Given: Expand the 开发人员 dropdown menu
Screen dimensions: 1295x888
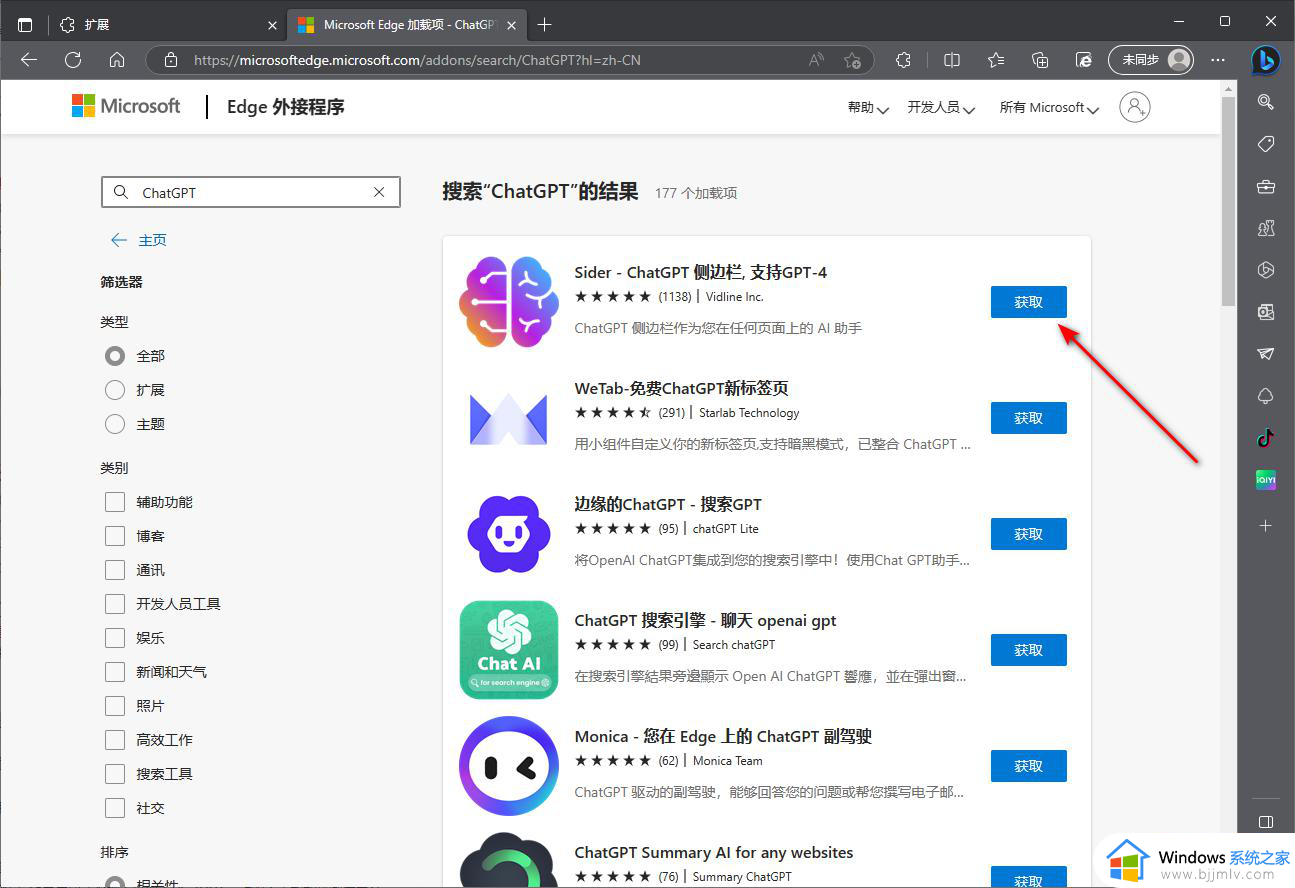Looking at the screenshot, I should [941, 107].
